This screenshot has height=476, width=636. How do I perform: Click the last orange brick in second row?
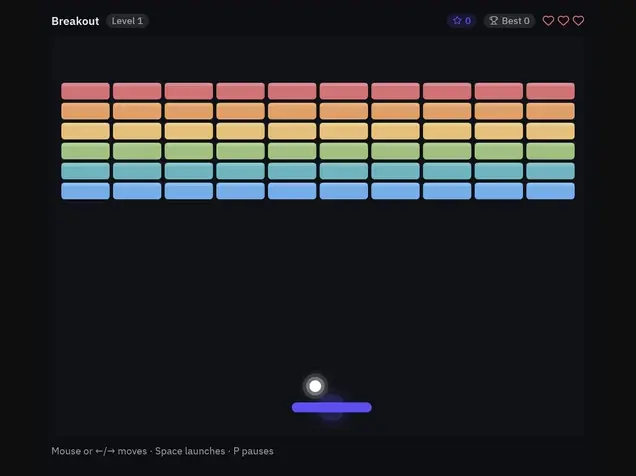[x=550, y=111]
